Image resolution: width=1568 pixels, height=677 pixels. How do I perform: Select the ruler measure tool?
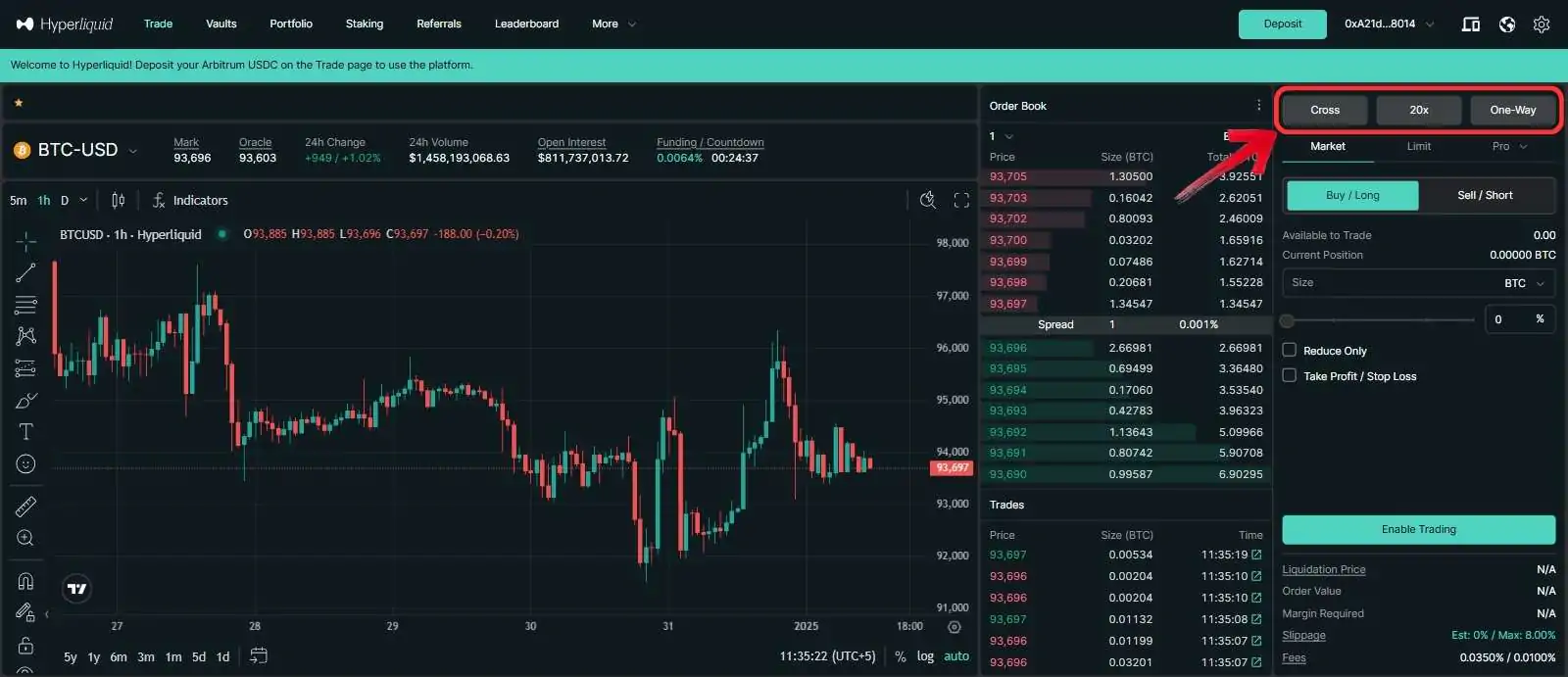[26, 506]
